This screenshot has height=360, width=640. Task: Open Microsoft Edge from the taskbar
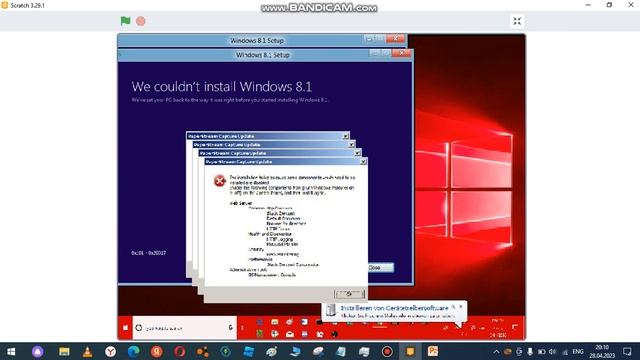133,351
